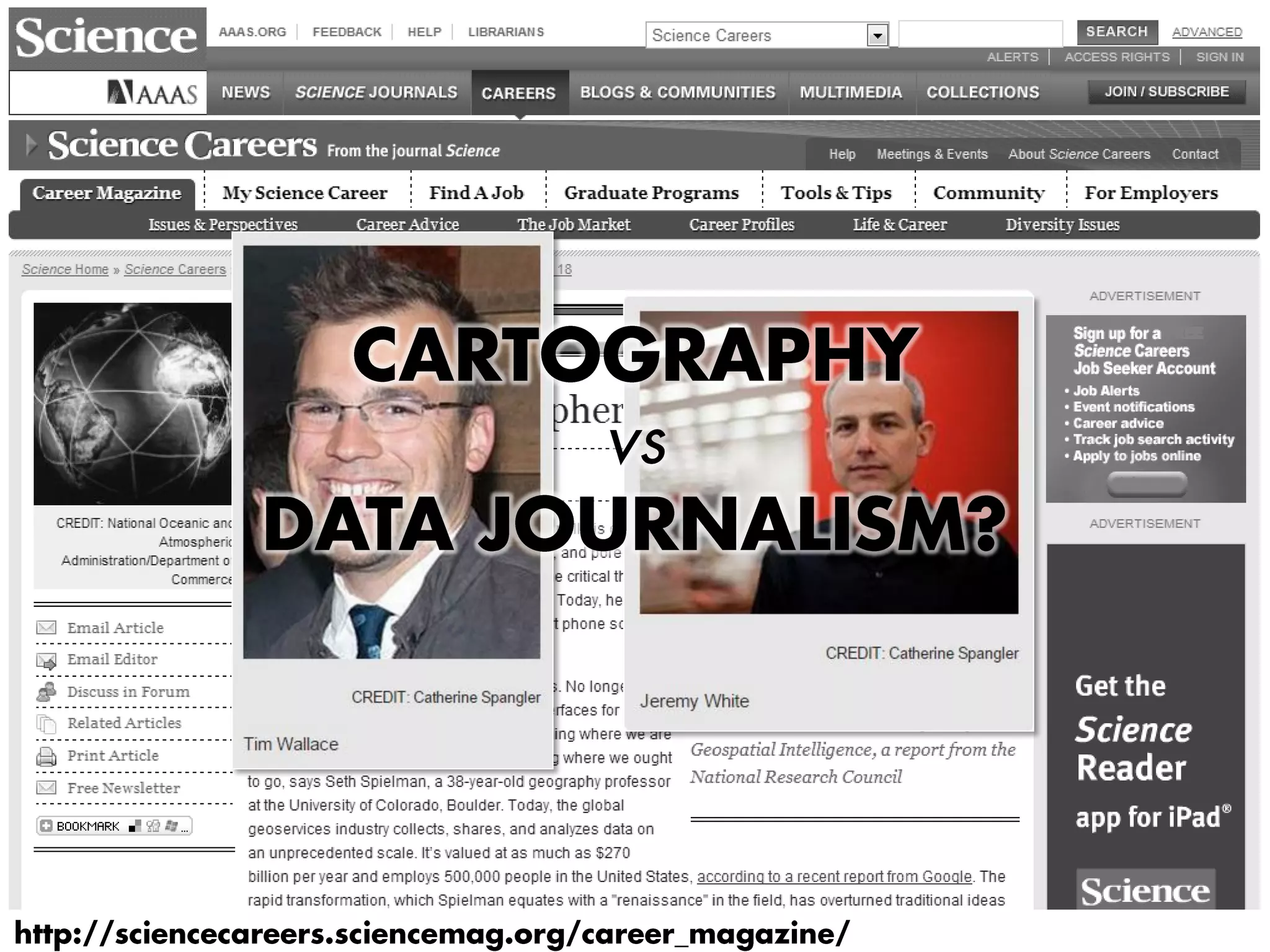
Task: Switch to the My Science Career tab
Action: tap(305, 193)
